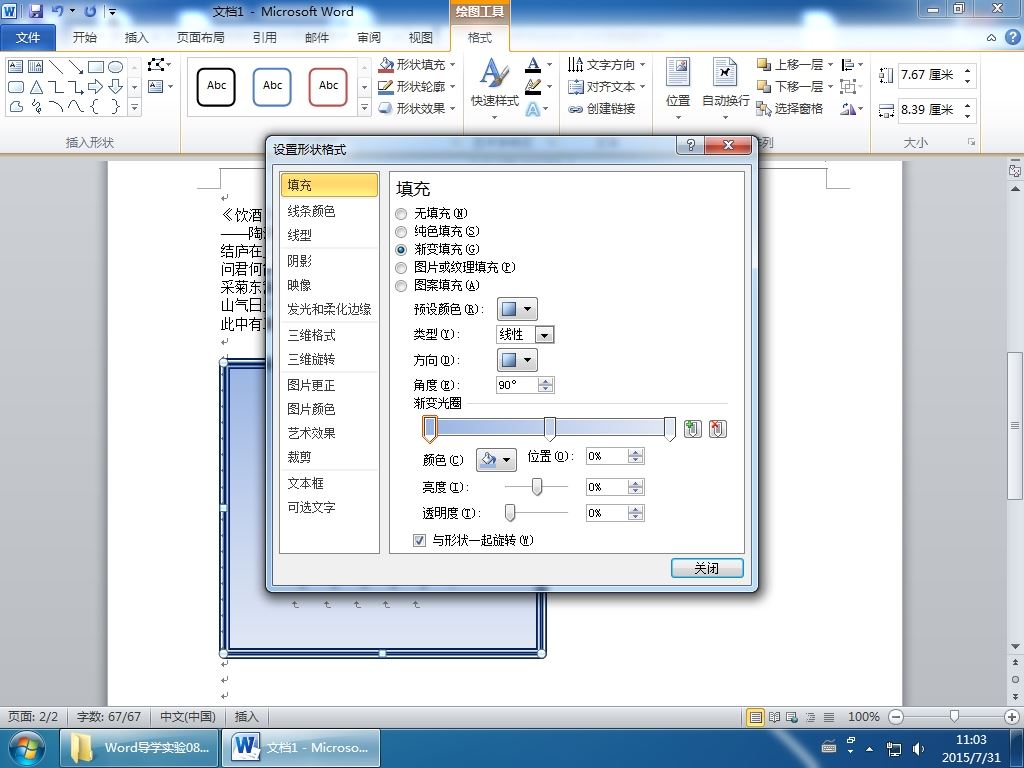Click the add gradient stop icon
The width and height of the screenshot is (1024, 768).
click(x=692, y=429)
